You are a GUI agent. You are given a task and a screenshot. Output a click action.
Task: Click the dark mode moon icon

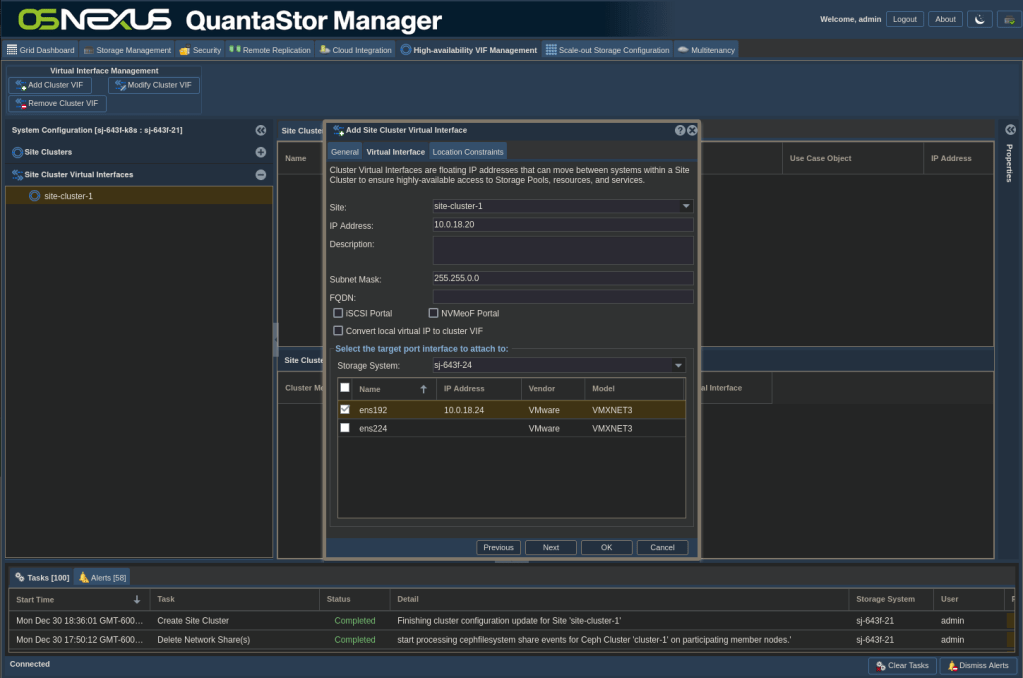pos(980,19)
